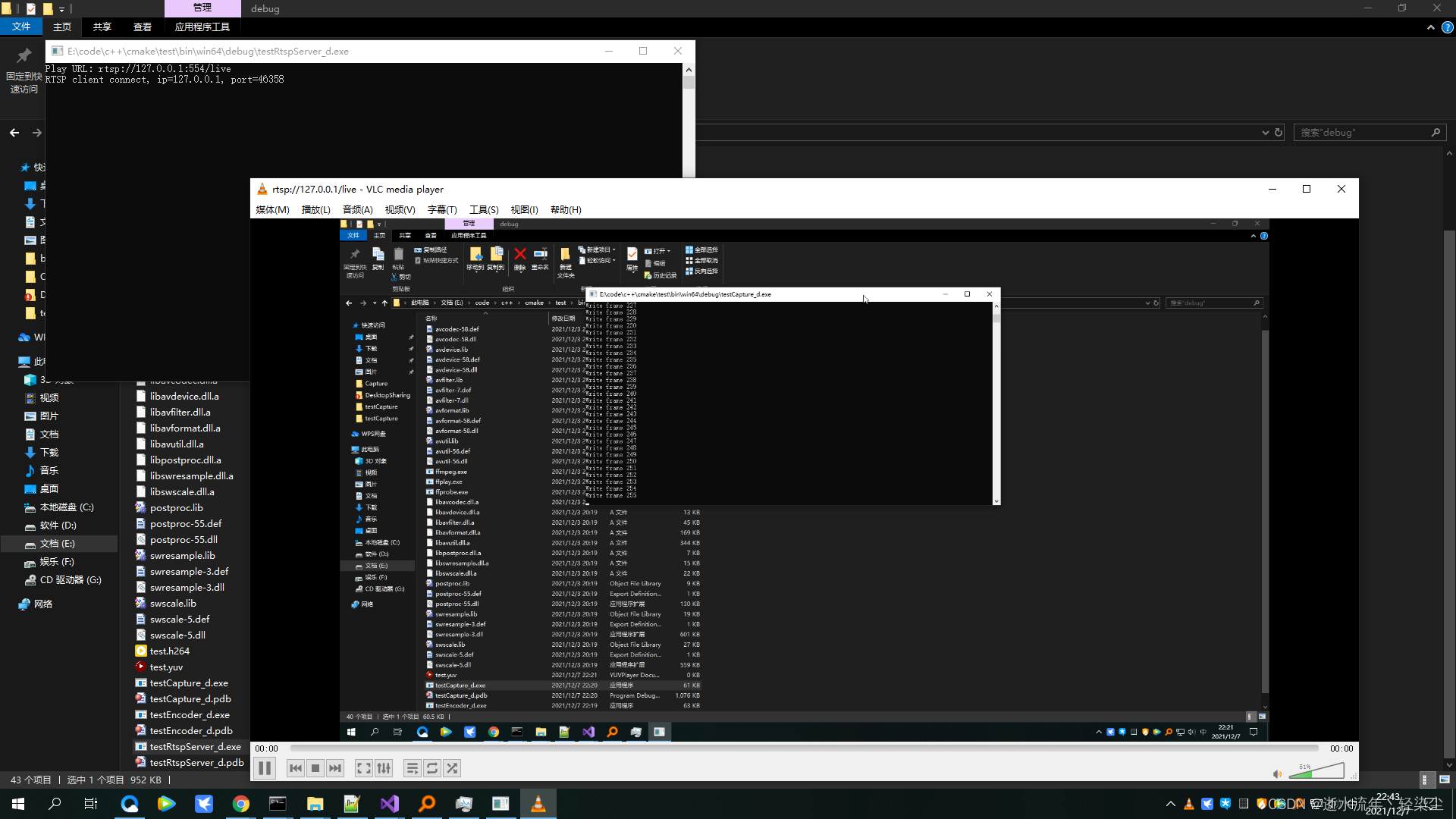Stop playback in VLC

coord(315,768)
